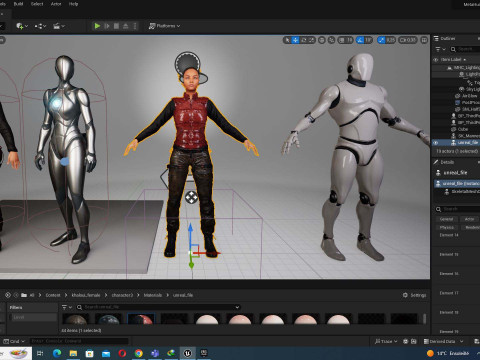The image size is (480, 360).
Task: Start Play in Editor with green play button
Action: tap(97, 26)
